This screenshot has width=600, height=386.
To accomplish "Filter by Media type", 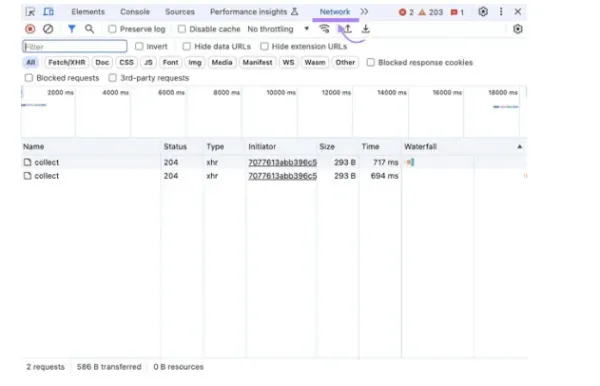I will [x=222, y=62].
